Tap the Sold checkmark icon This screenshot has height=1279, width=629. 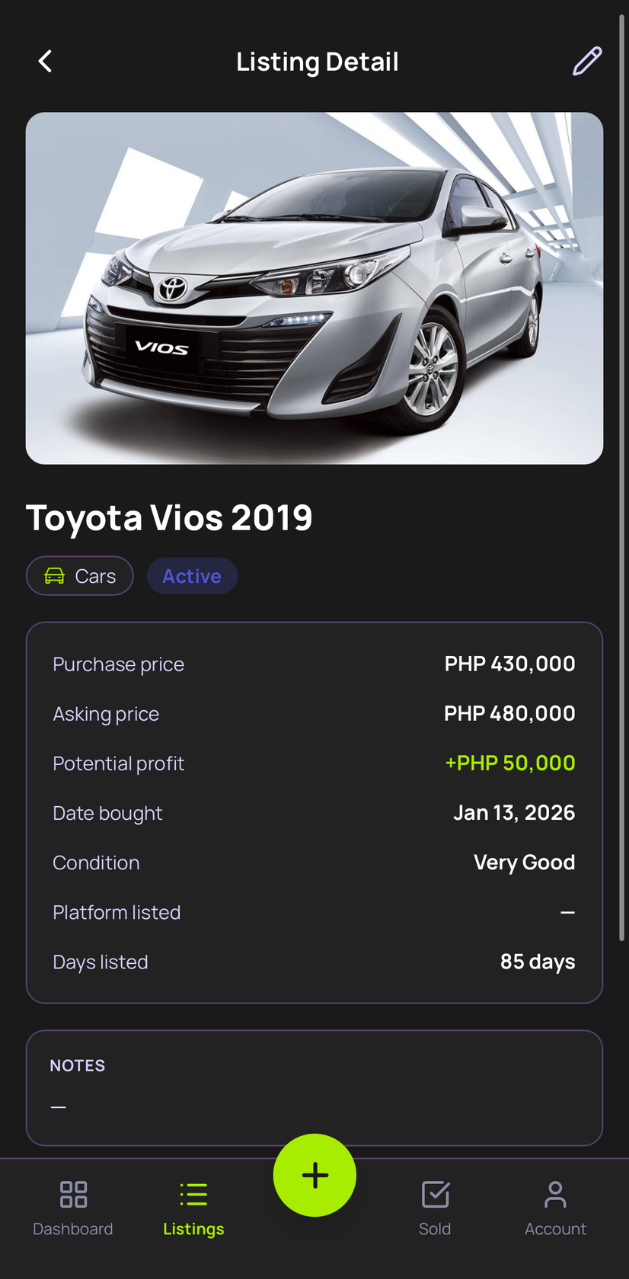click(435, 1194)
